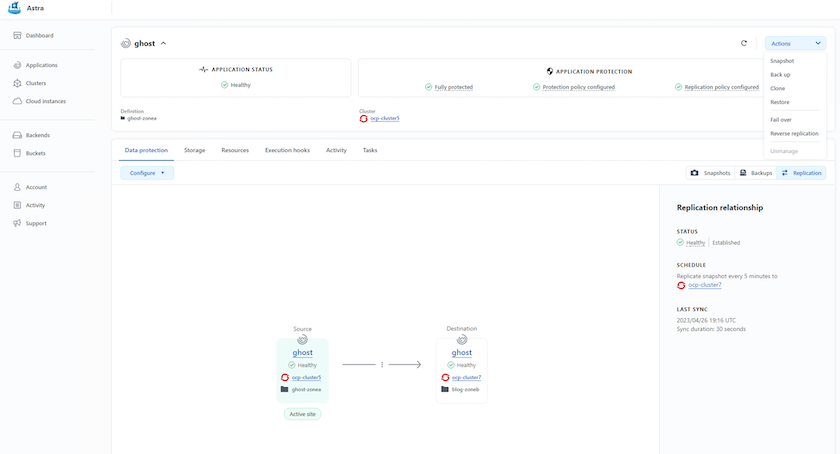The image size is (840, 454).
Task: Open the ocp-cluster5 link in source card
Action: pos(306,377)
